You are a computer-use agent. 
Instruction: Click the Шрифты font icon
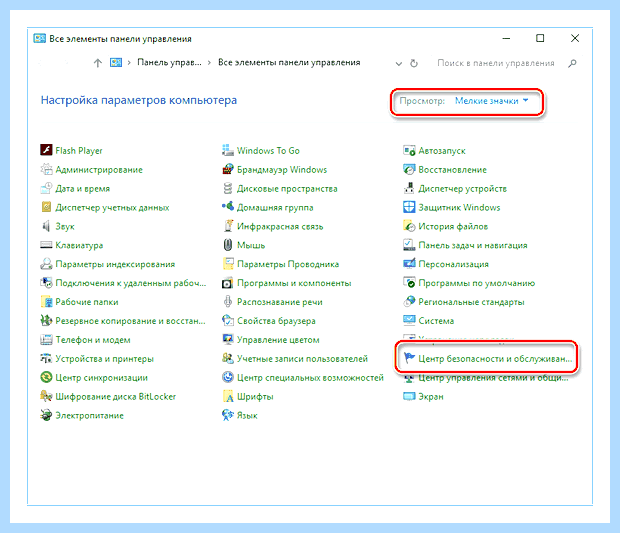point(228,396)
